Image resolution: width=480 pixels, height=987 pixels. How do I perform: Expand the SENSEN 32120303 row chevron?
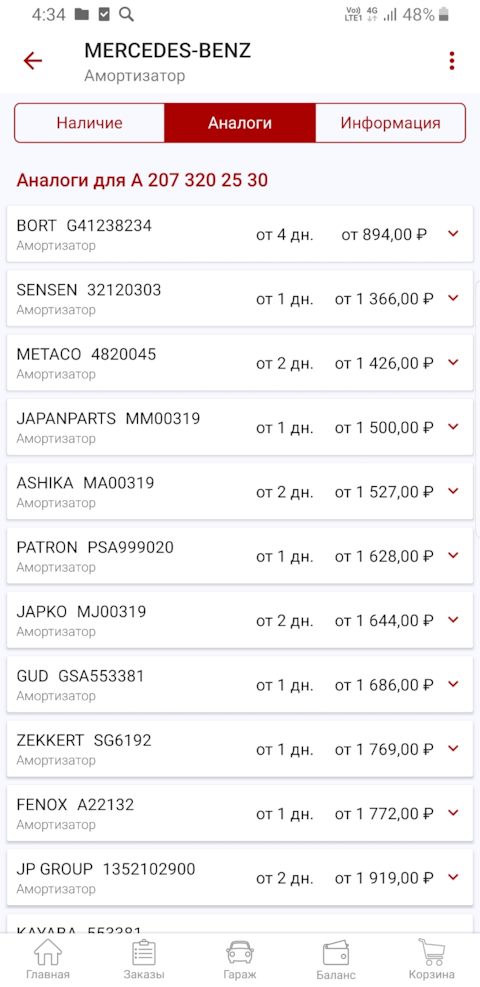coord(453,298)
